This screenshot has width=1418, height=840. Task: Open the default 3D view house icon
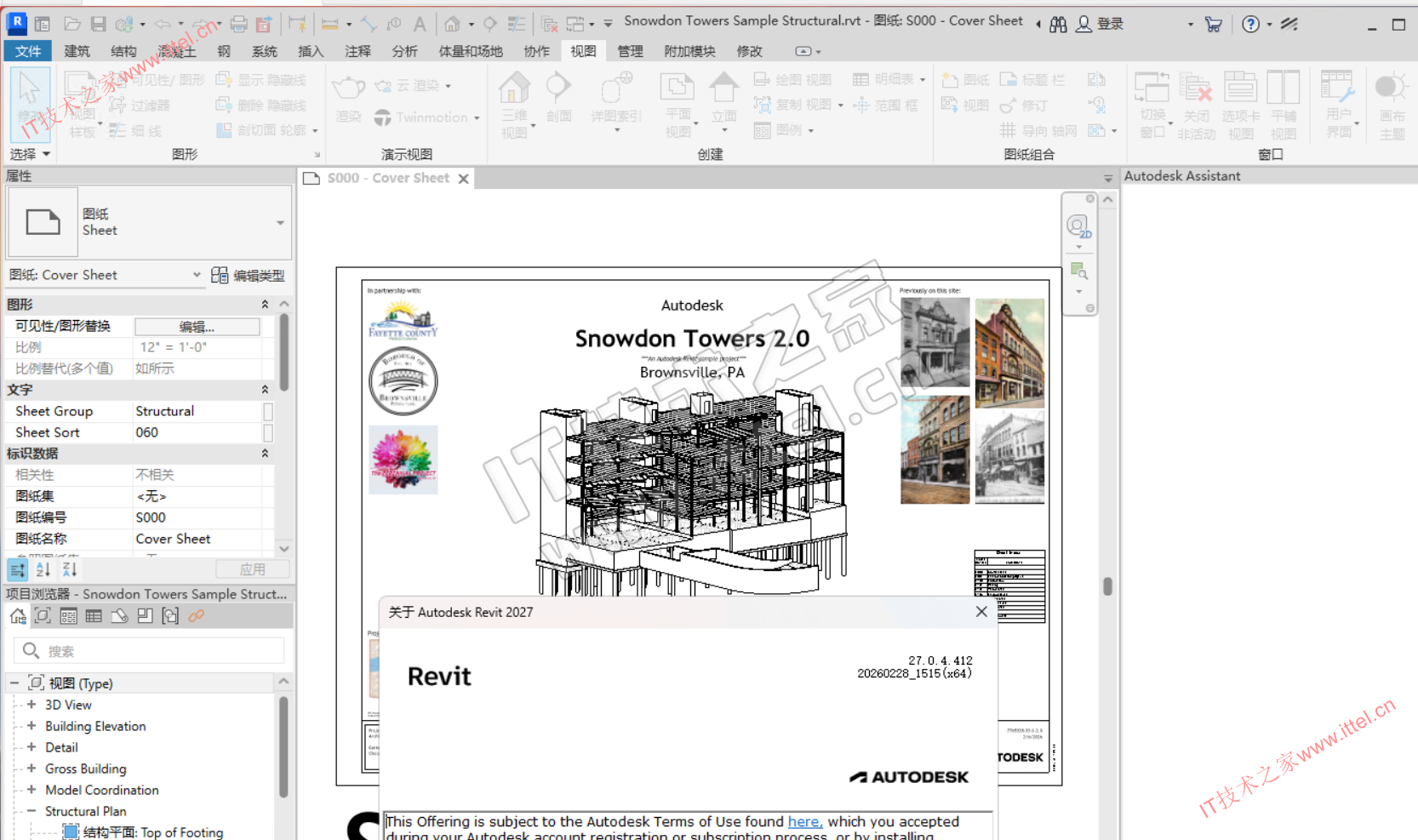tap(452, 24)
